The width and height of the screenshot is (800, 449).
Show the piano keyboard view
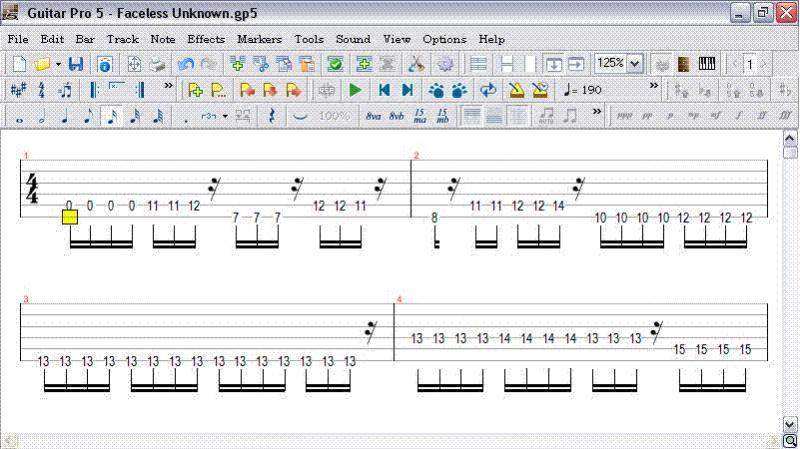(x=708, y=64)
